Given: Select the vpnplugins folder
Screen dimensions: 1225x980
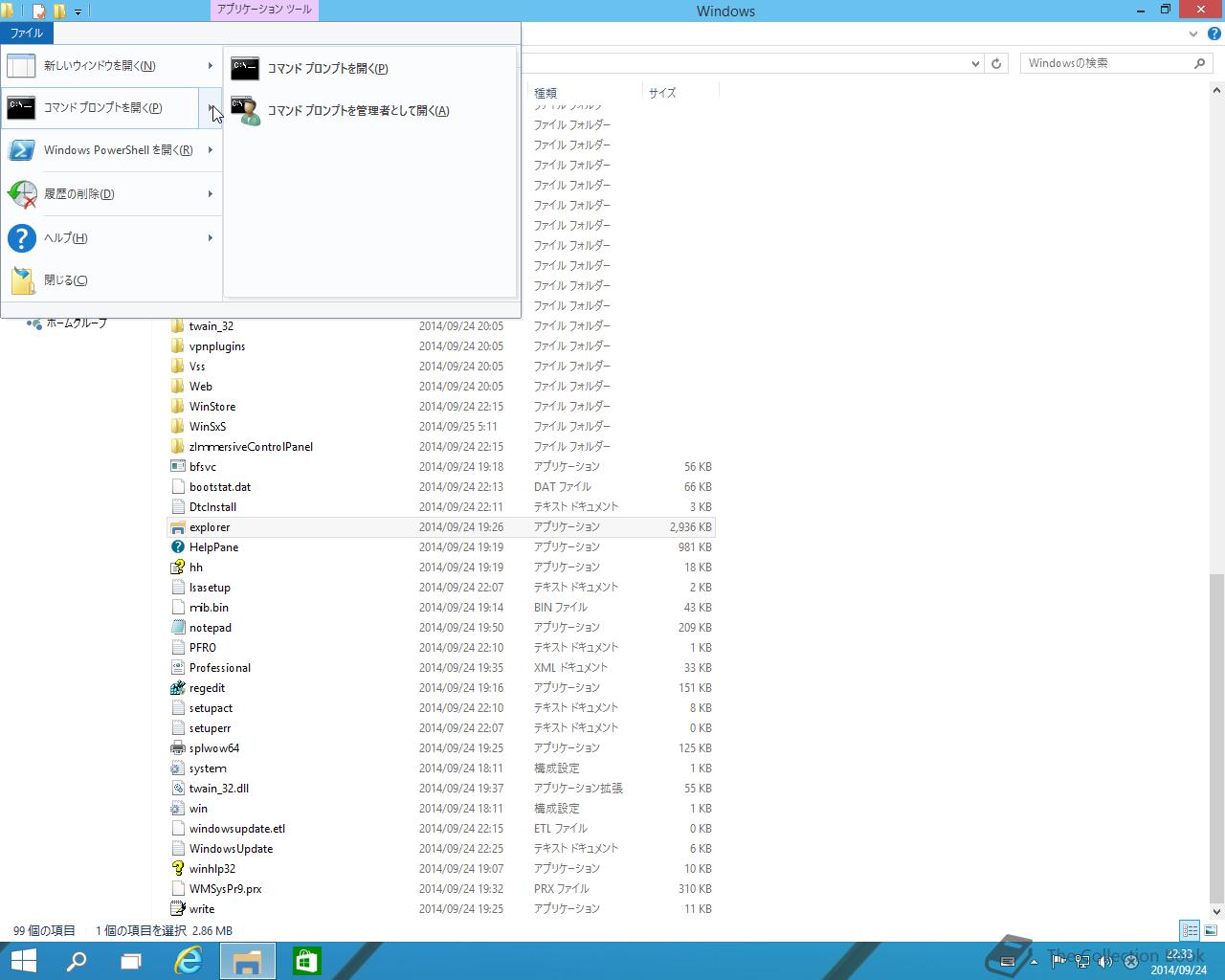Looking at the screenshot, I should tap(217, 346).
